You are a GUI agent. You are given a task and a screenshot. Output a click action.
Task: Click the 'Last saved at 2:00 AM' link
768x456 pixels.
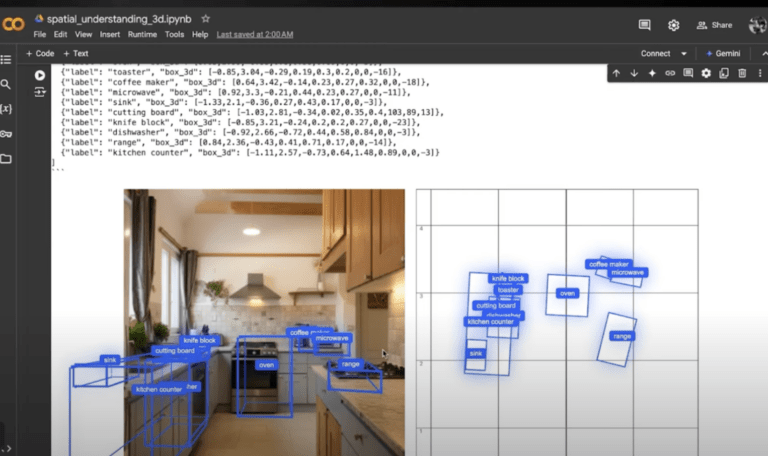[255, 34]
